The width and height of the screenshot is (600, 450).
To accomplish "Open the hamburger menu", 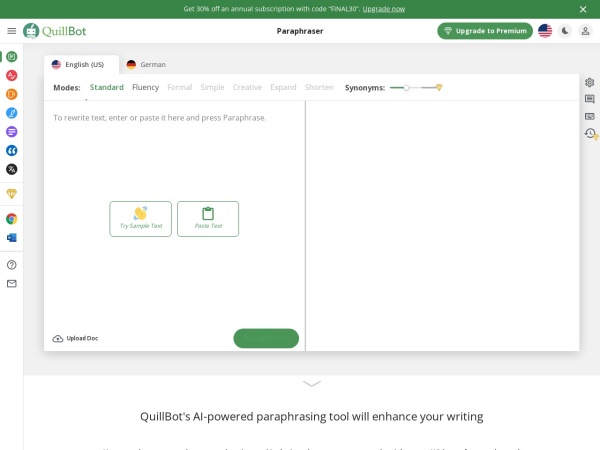I will 11,31.
